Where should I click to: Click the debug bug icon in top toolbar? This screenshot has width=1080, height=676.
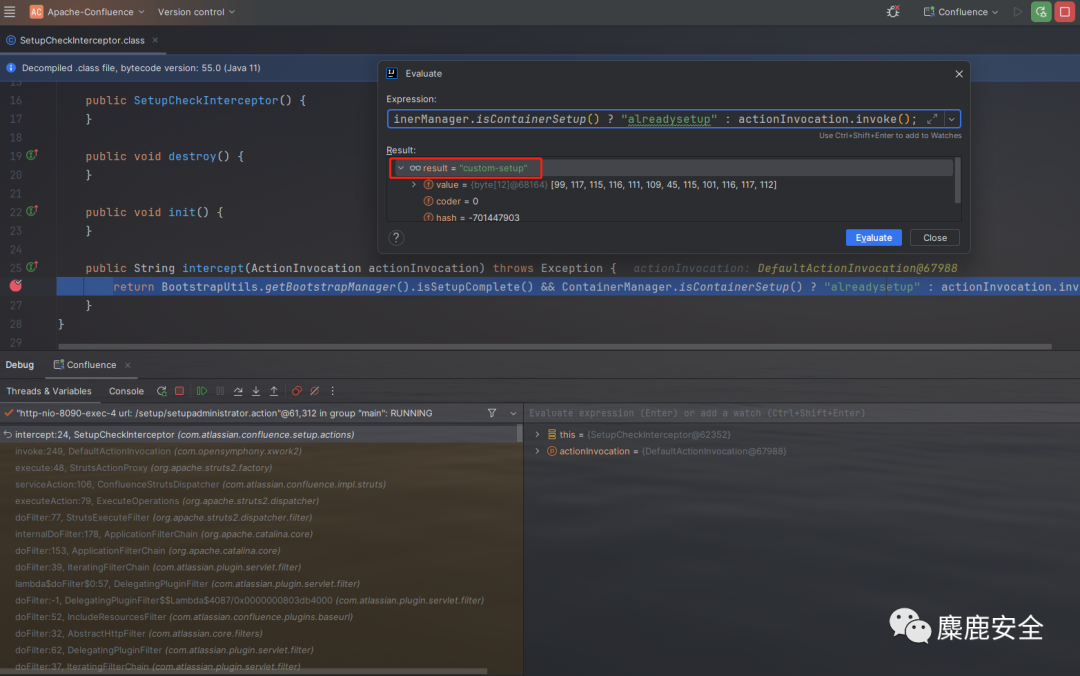[x=893, y=12]
